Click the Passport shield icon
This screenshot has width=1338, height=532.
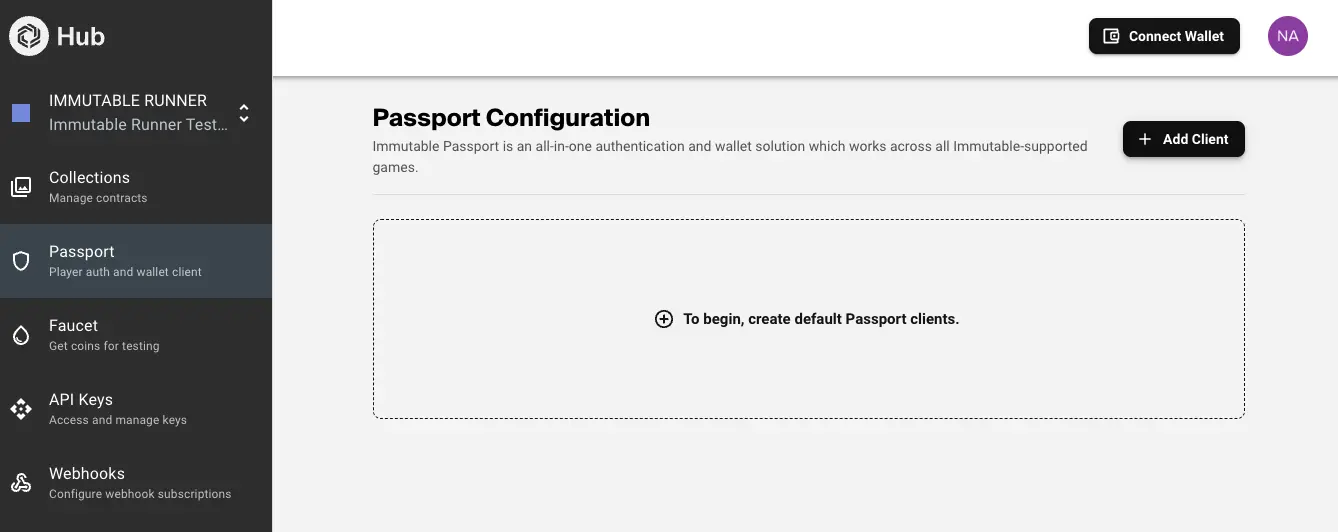point(21,261)
